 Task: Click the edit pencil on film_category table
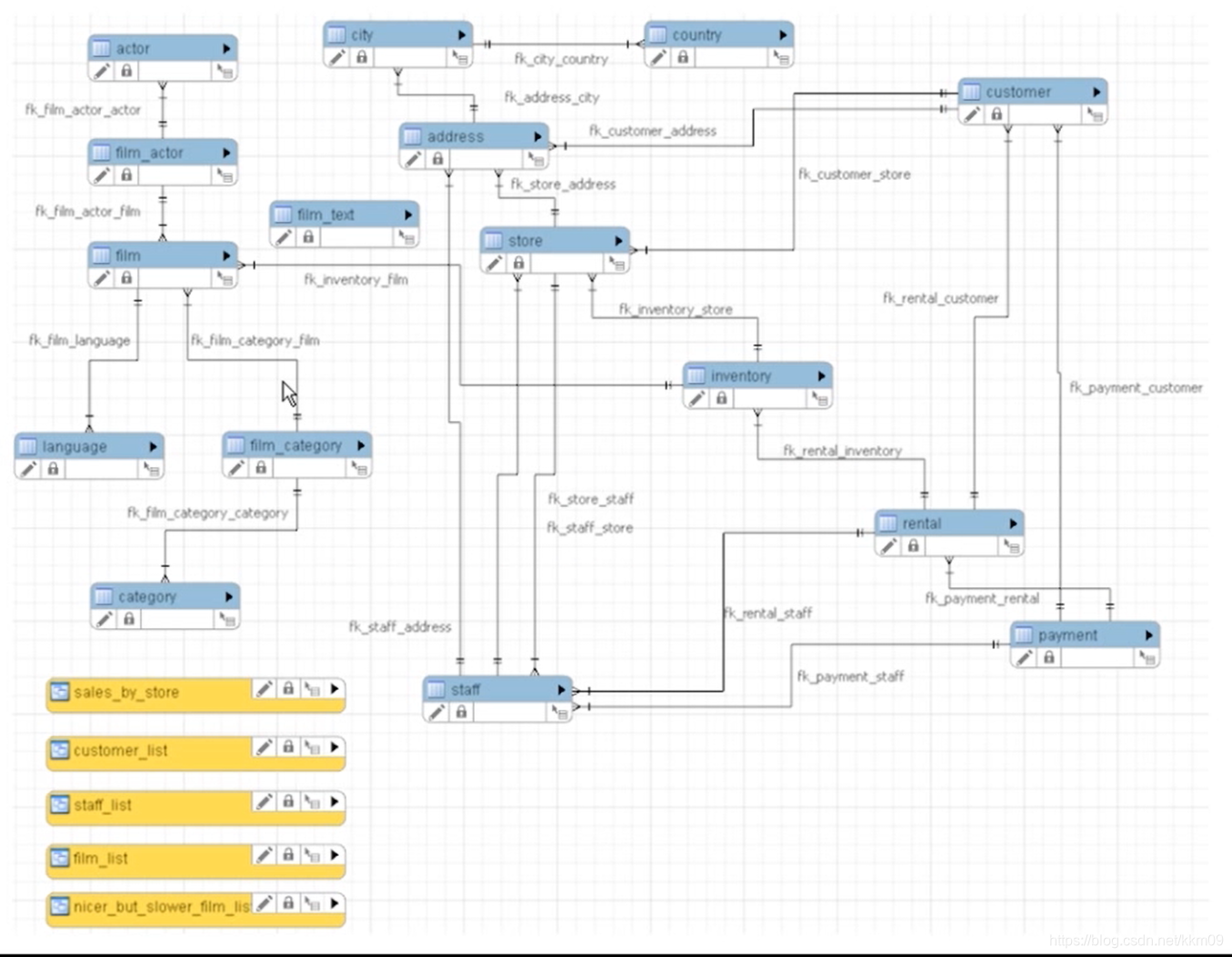[x=236, y=468]
